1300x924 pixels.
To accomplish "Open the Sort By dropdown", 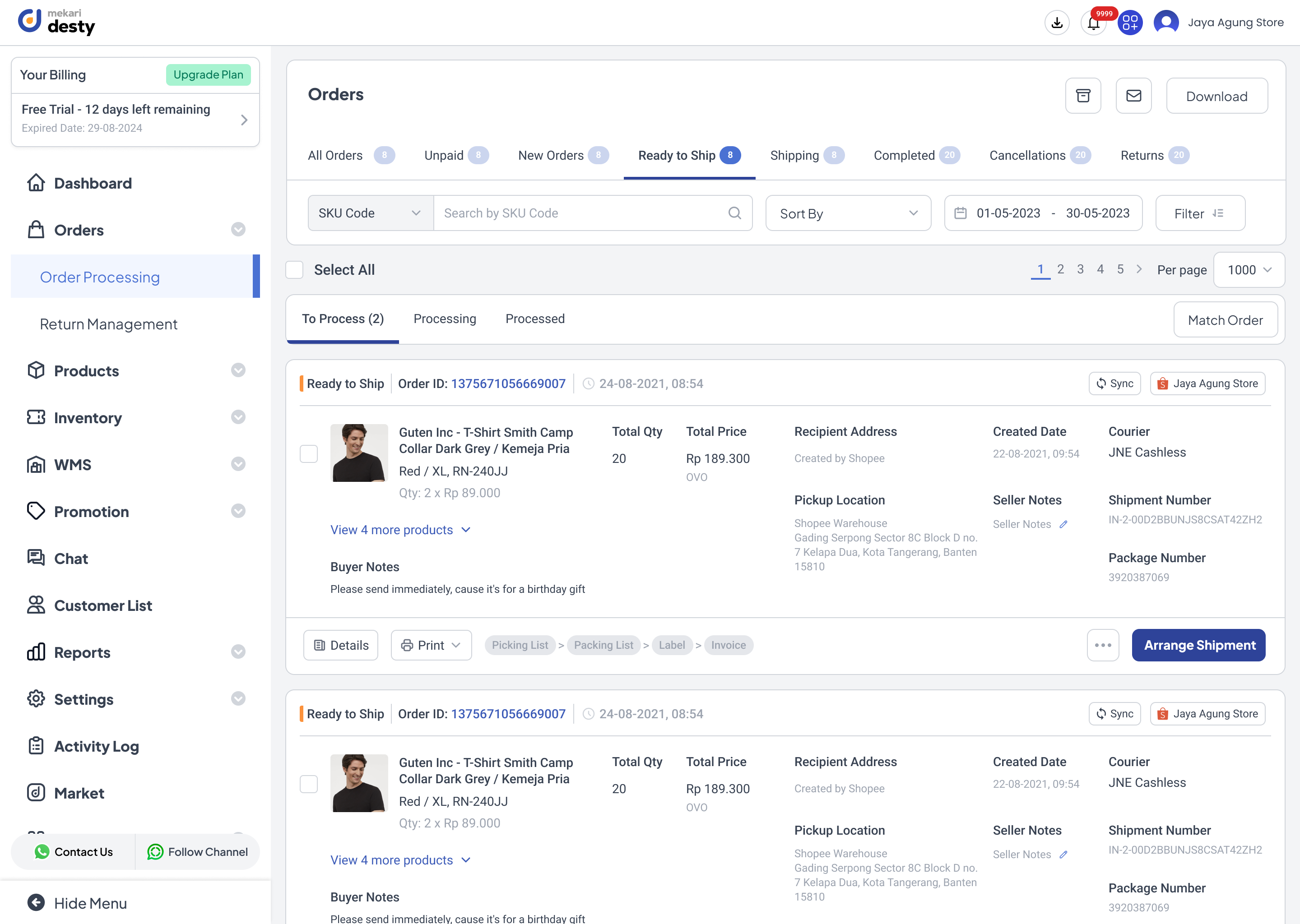I will coord(848,213).
